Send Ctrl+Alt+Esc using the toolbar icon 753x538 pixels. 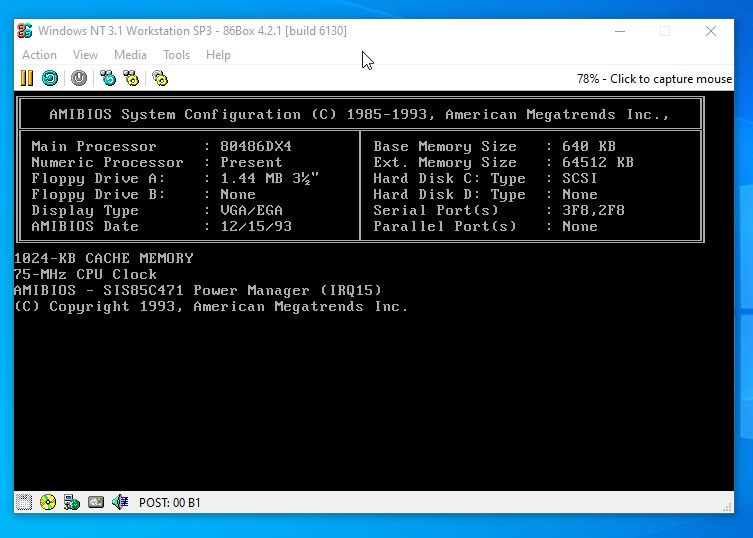(x=131, y=78)
